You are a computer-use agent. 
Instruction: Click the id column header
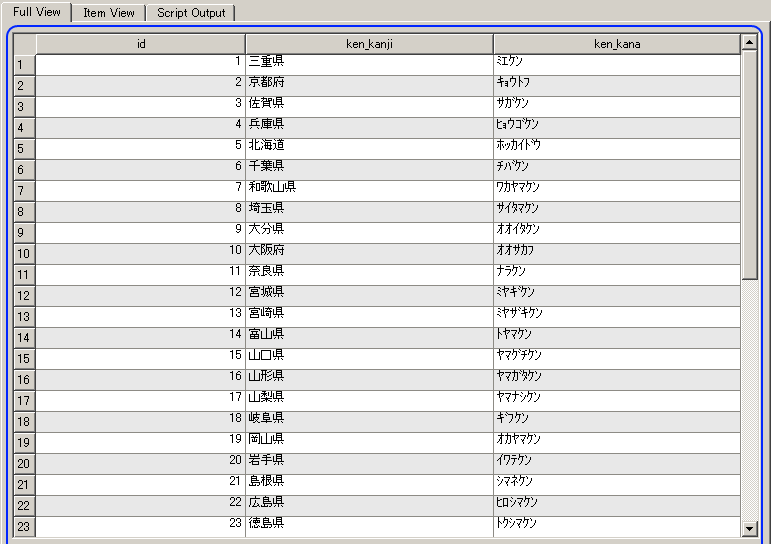tap(141, 44)
